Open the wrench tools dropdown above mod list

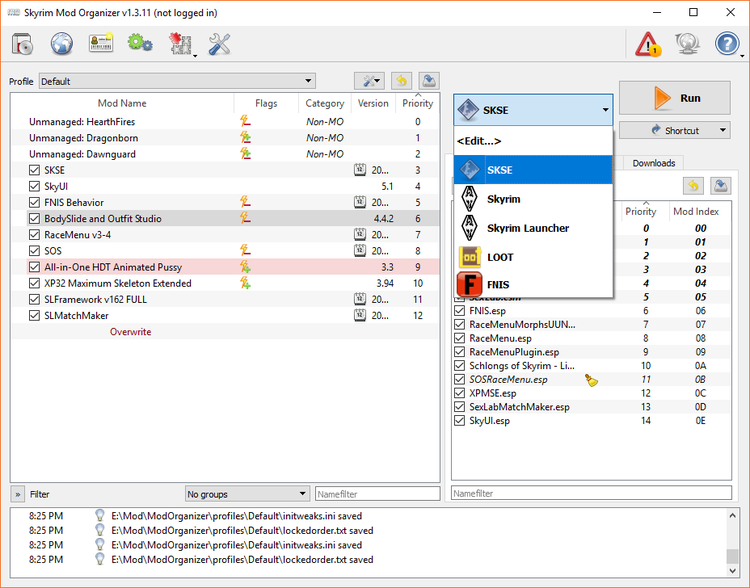pyautogui.click(x=370, y=81)
